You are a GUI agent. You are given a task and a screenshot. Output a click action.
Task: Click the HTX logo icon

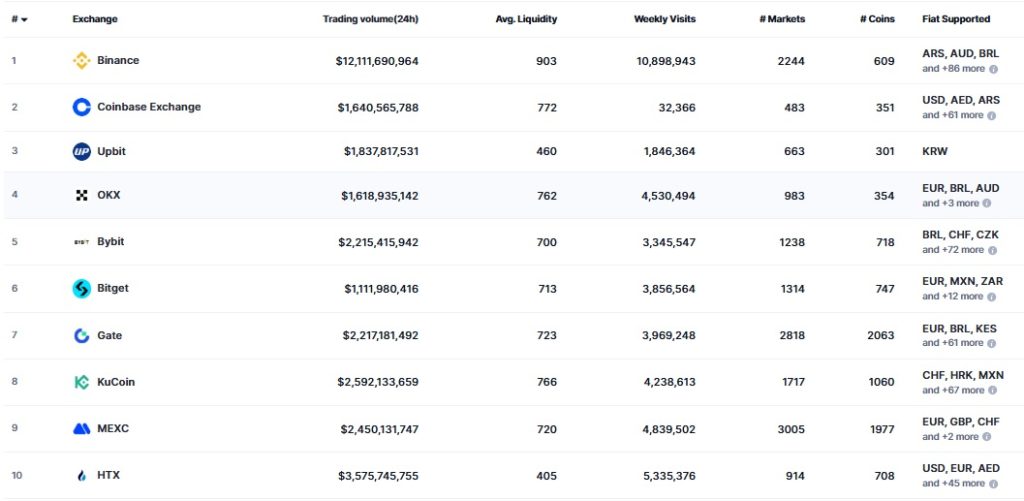pyautogui.click(x=82, y=476)
